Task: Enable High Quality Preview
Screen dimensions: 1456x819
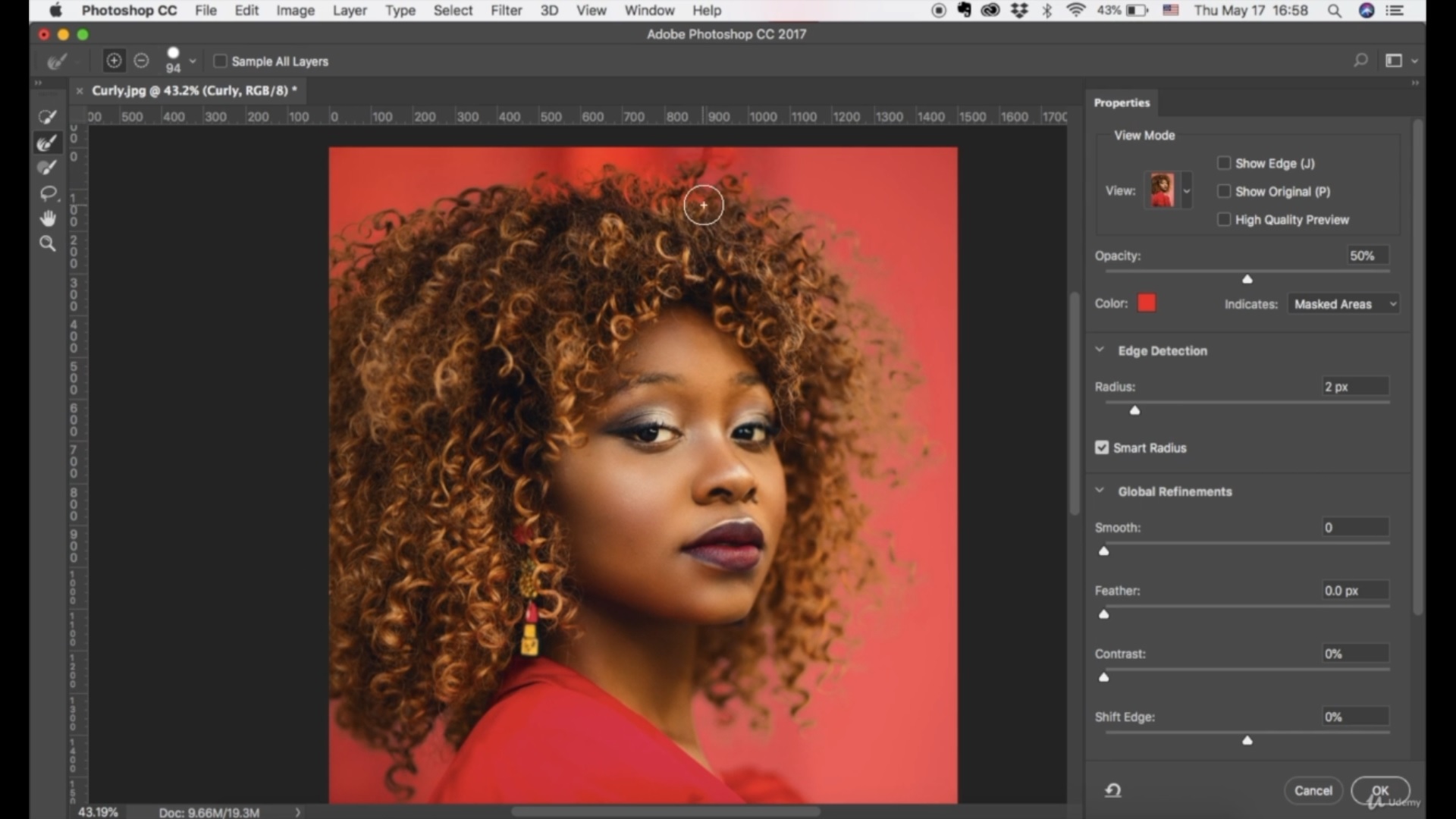Action: [1223, 219]
